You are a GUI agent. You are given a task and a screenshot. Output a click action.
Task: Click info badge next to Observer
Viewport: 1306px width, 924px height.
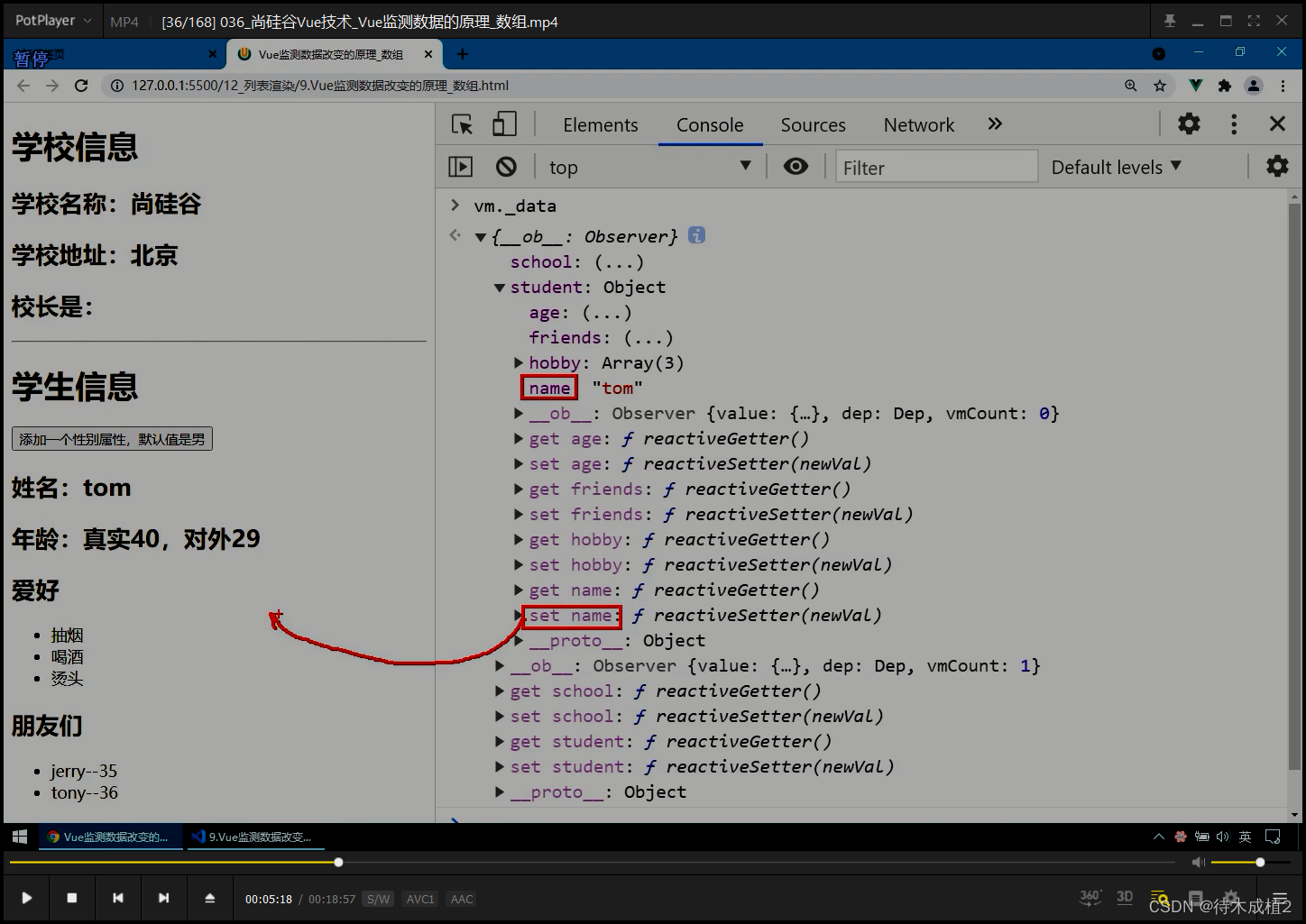coord(696,235)
